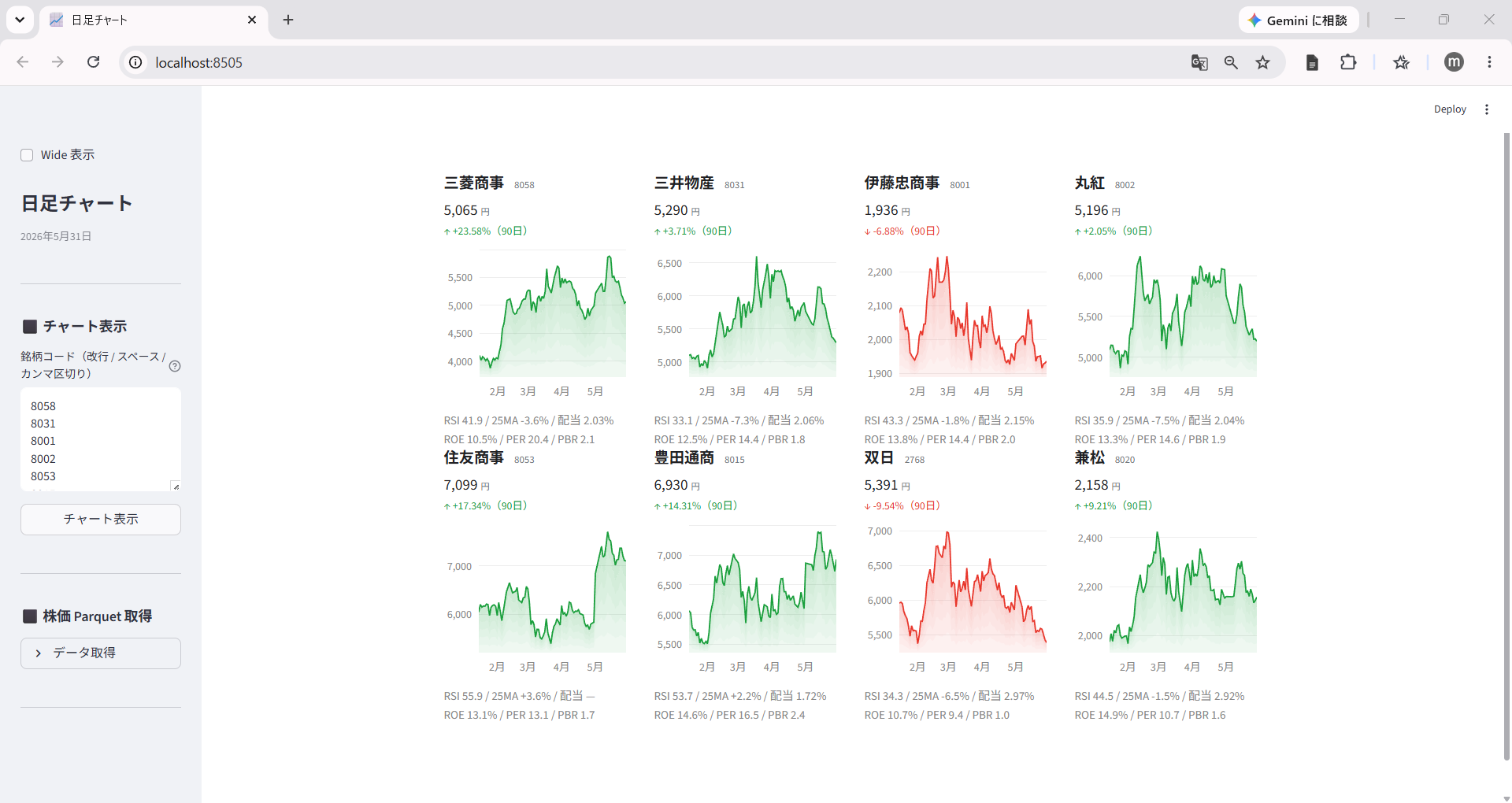Enable the Wide 表示 checkbox
The width and height of the screenshot is (1512, 803).
27,155
